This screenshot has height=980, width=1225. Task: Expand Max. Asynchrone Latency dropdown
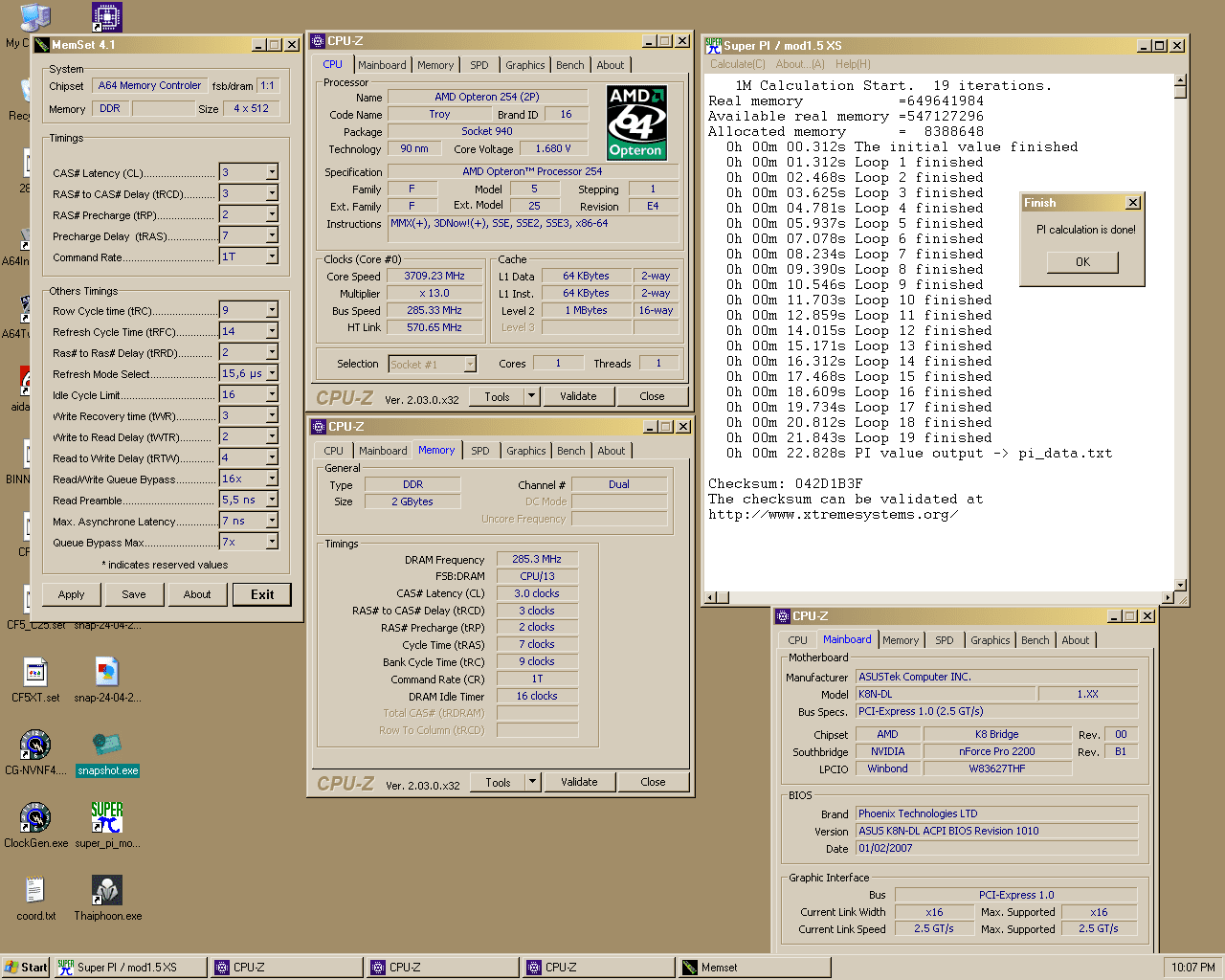(272, 521)
